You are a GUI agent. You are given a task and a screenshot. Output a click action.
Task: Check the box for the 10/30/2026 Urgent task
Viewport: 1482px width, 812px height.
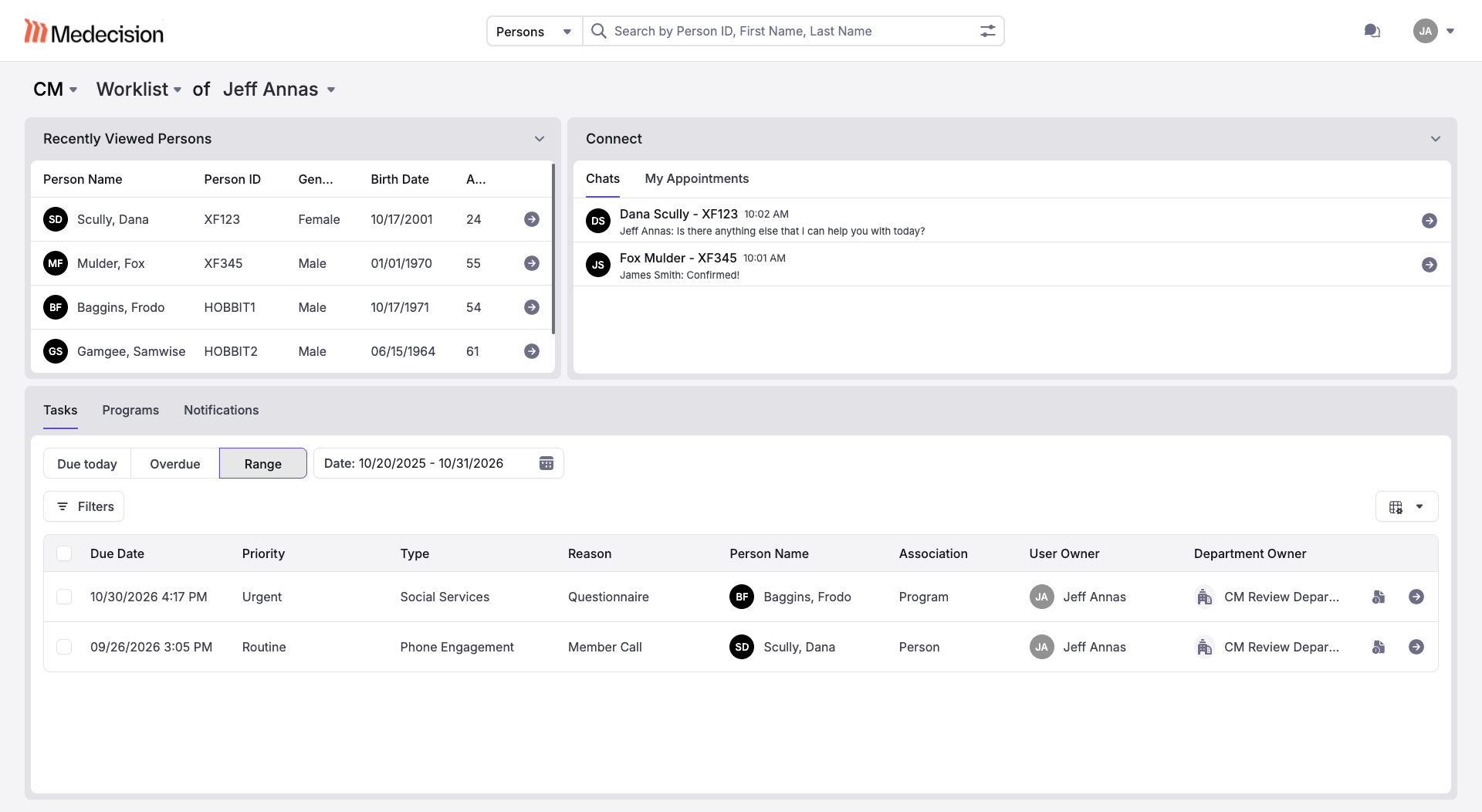64,597
